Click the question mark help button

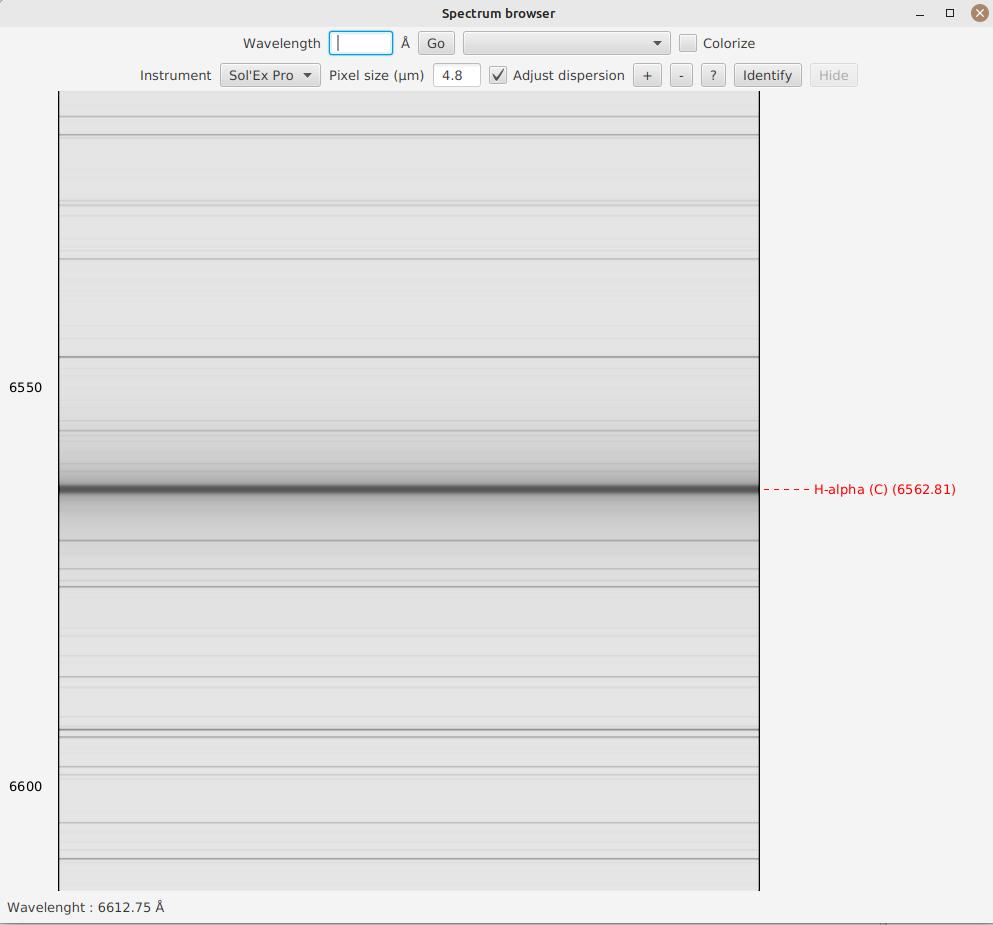pyautogui.click(x=713, y=75)
